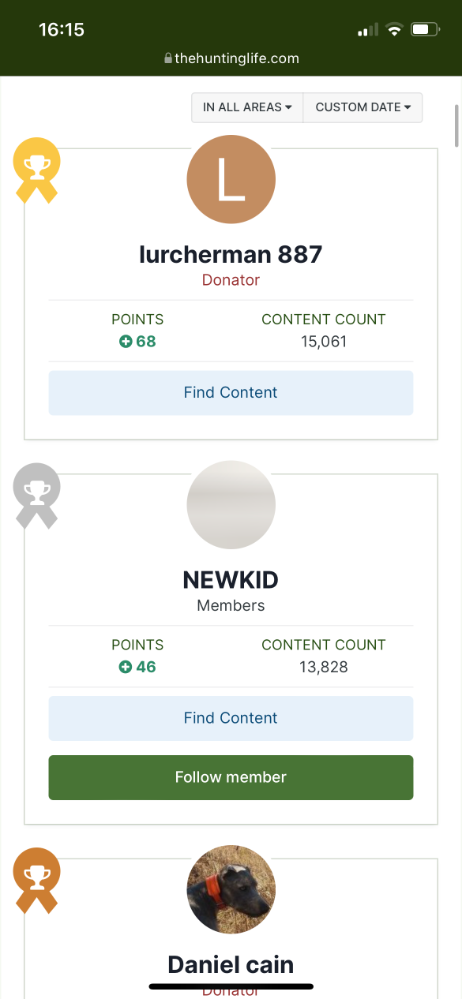462x999 pixels.
Task: Click the green plus icon beside 68 points
Action: (x=126, y=341)
